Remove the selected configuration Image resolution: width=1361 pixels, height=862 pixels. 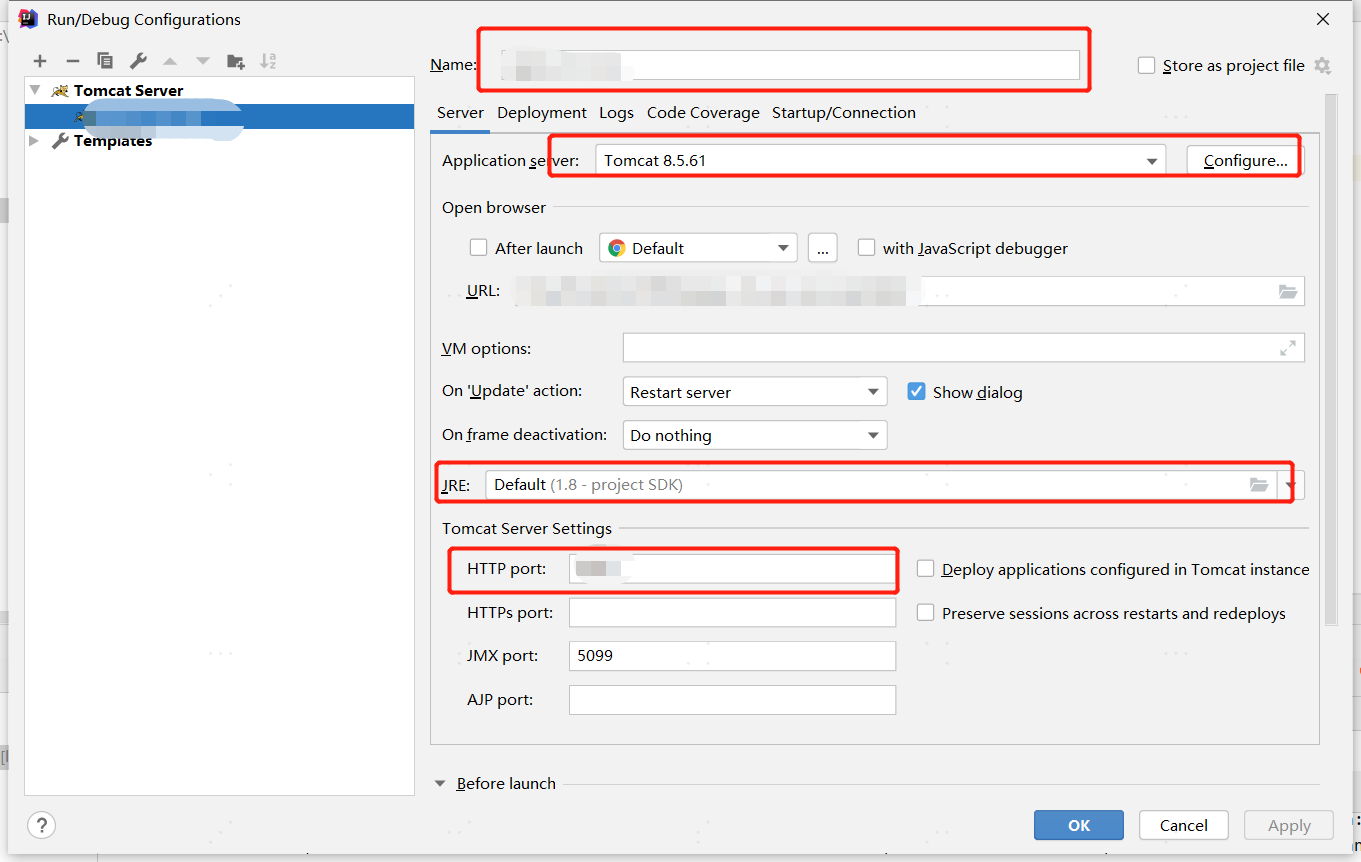[x=72, y=61]
